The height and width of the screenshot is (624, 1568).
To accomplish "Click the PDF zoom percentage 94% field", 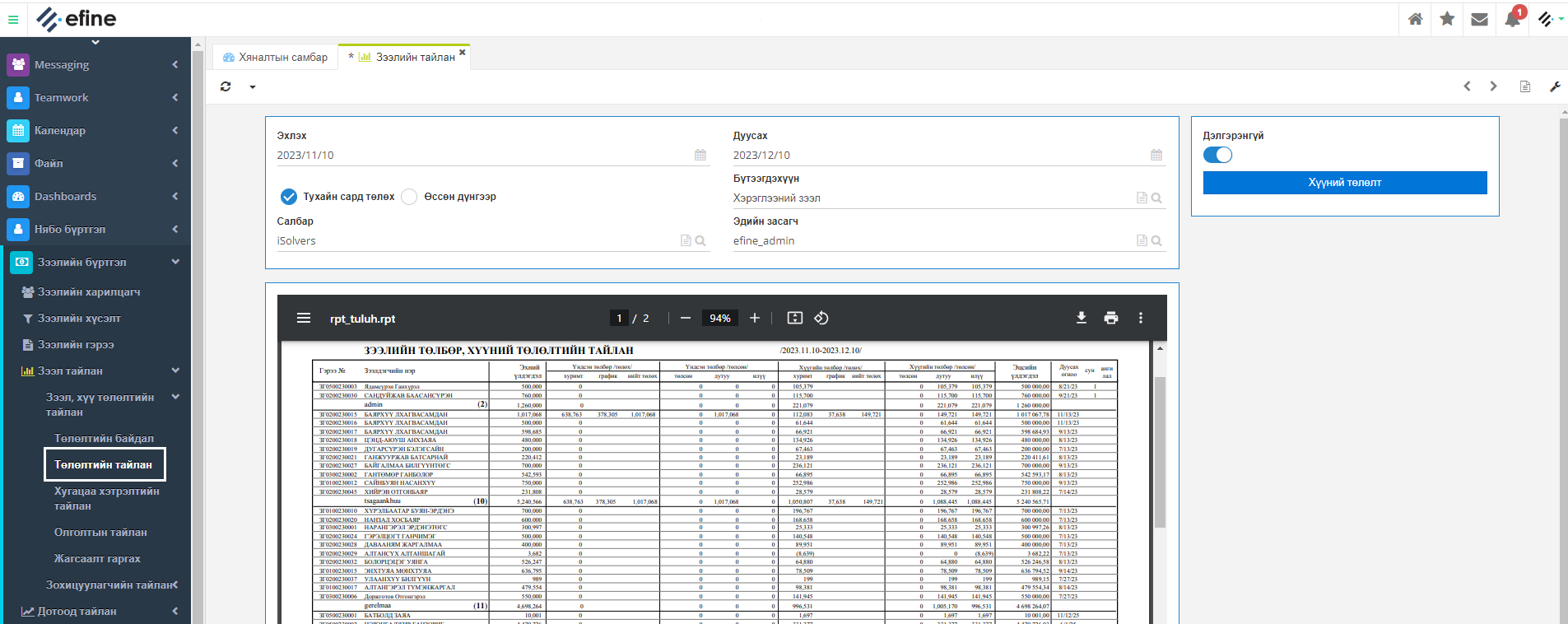I will point(720,318).
